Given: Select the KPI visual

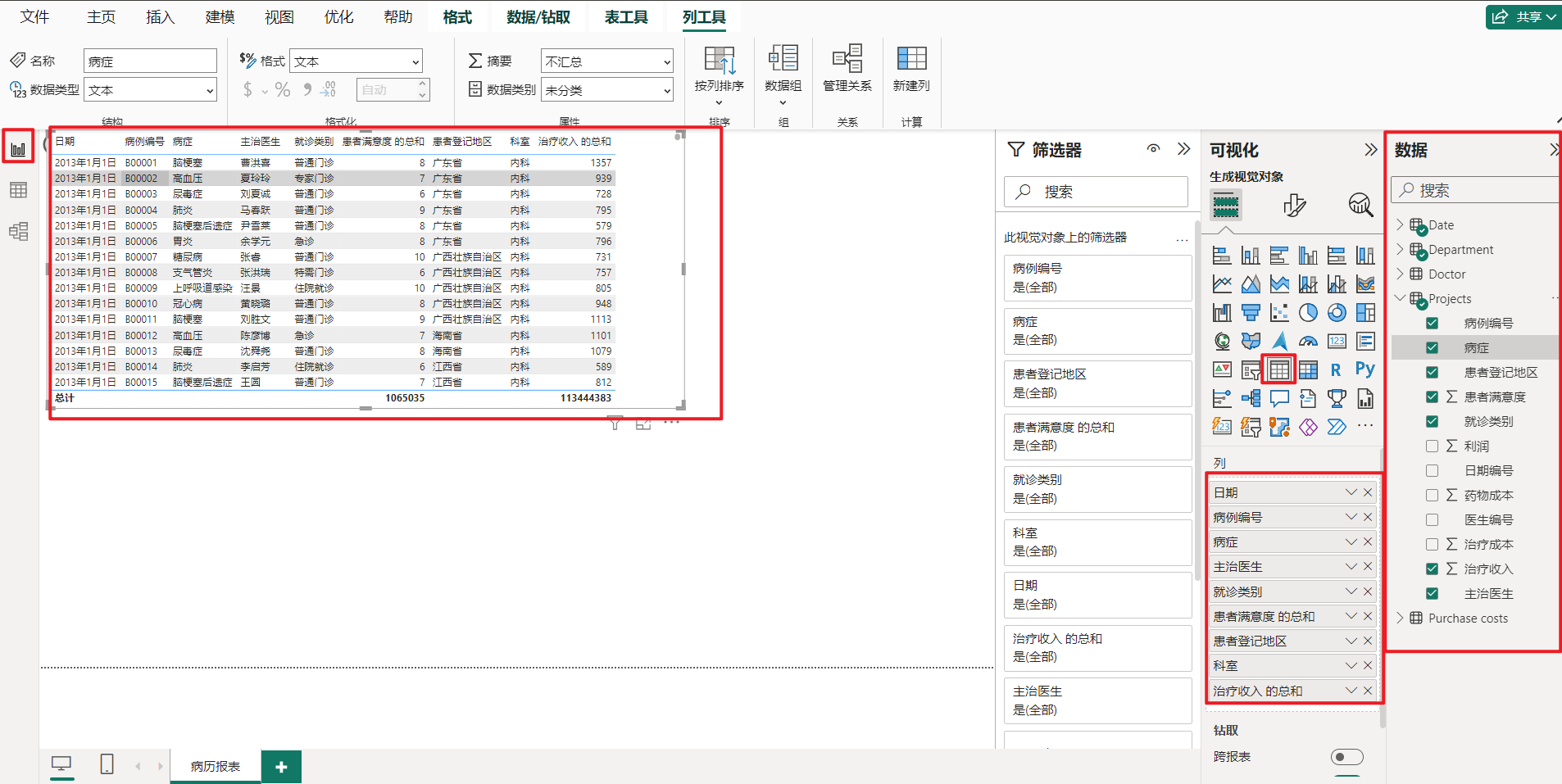Looking at the screenshot, I should (x=1222, y=369).
